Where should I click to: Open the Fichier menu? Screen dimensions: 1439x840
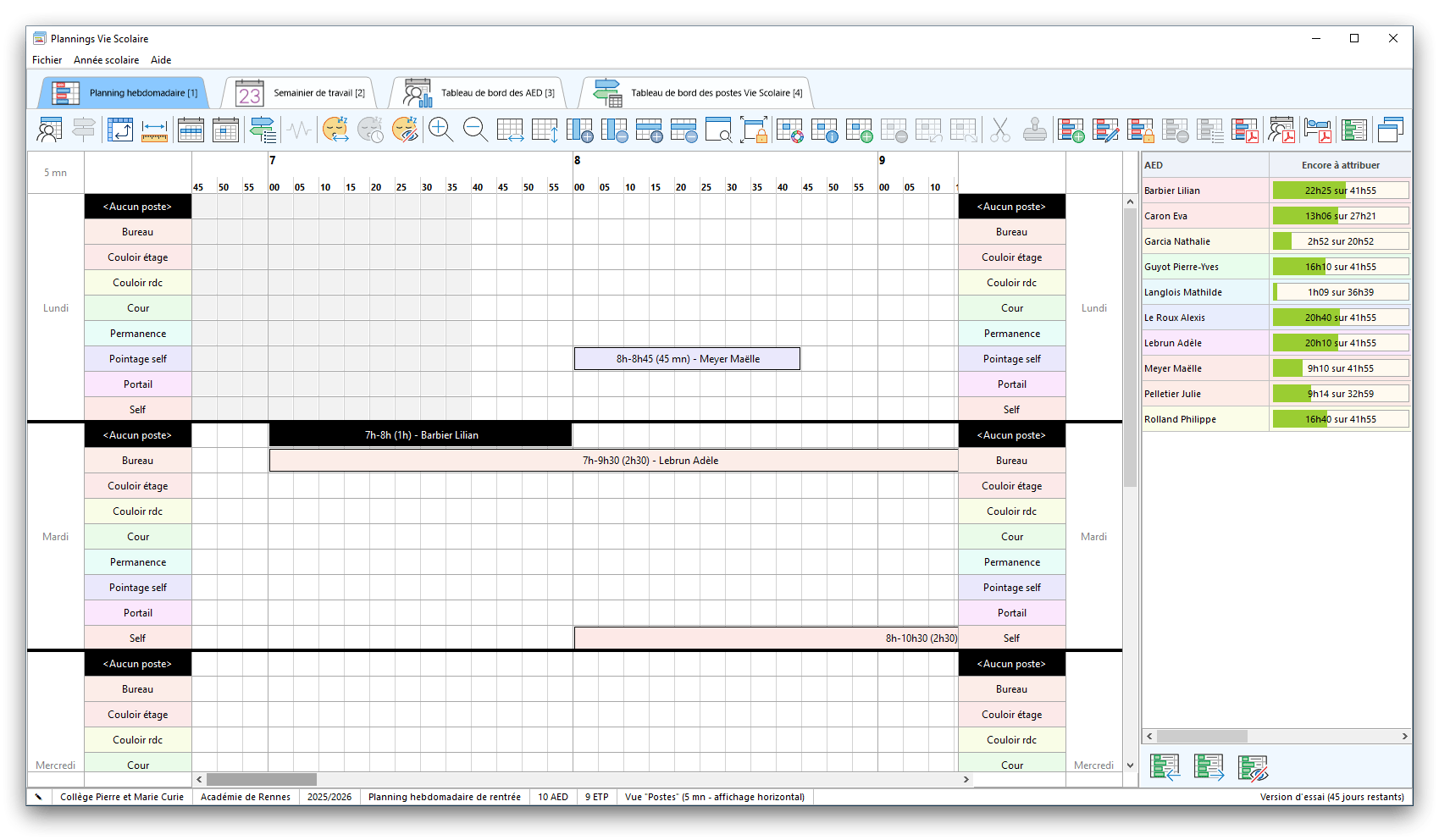pyautogui.click(x=47, y=60)
